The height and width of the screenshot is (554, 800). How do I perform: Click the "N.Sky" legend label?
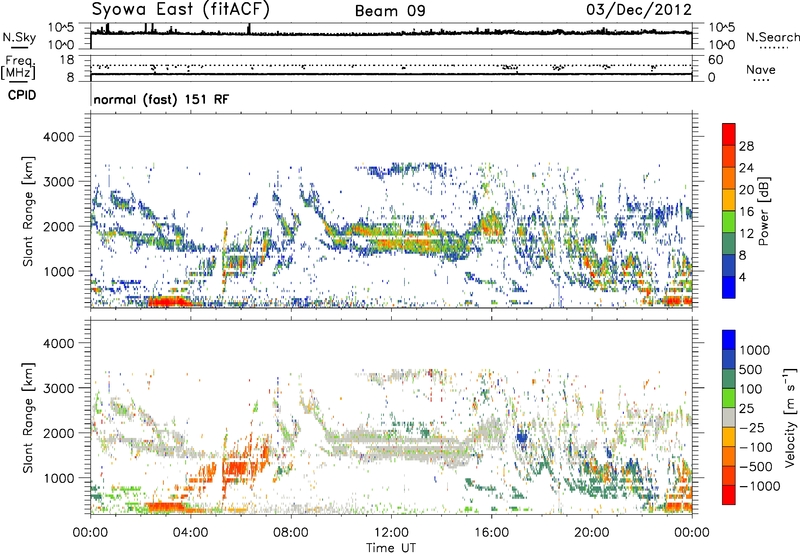click(19, 38)
